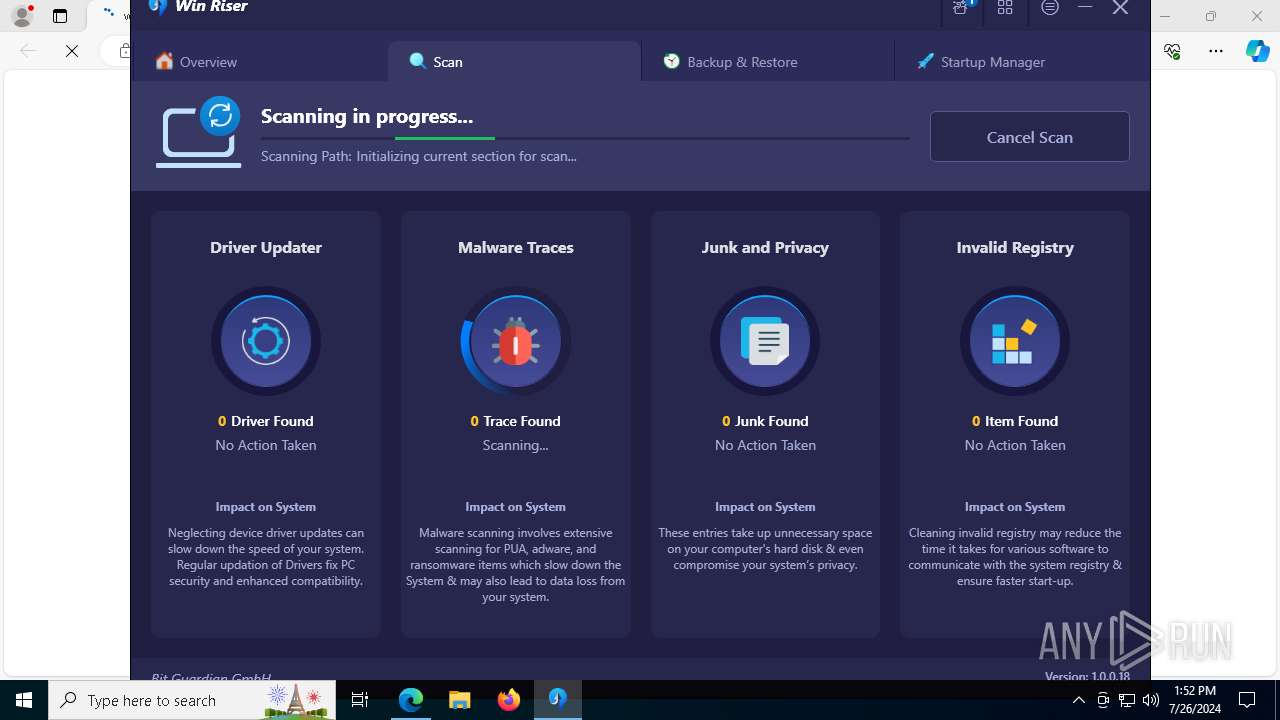Open Edge Browser essentials icon
This screenshot has height=720, width=1280.
[x=1173, y=51]
